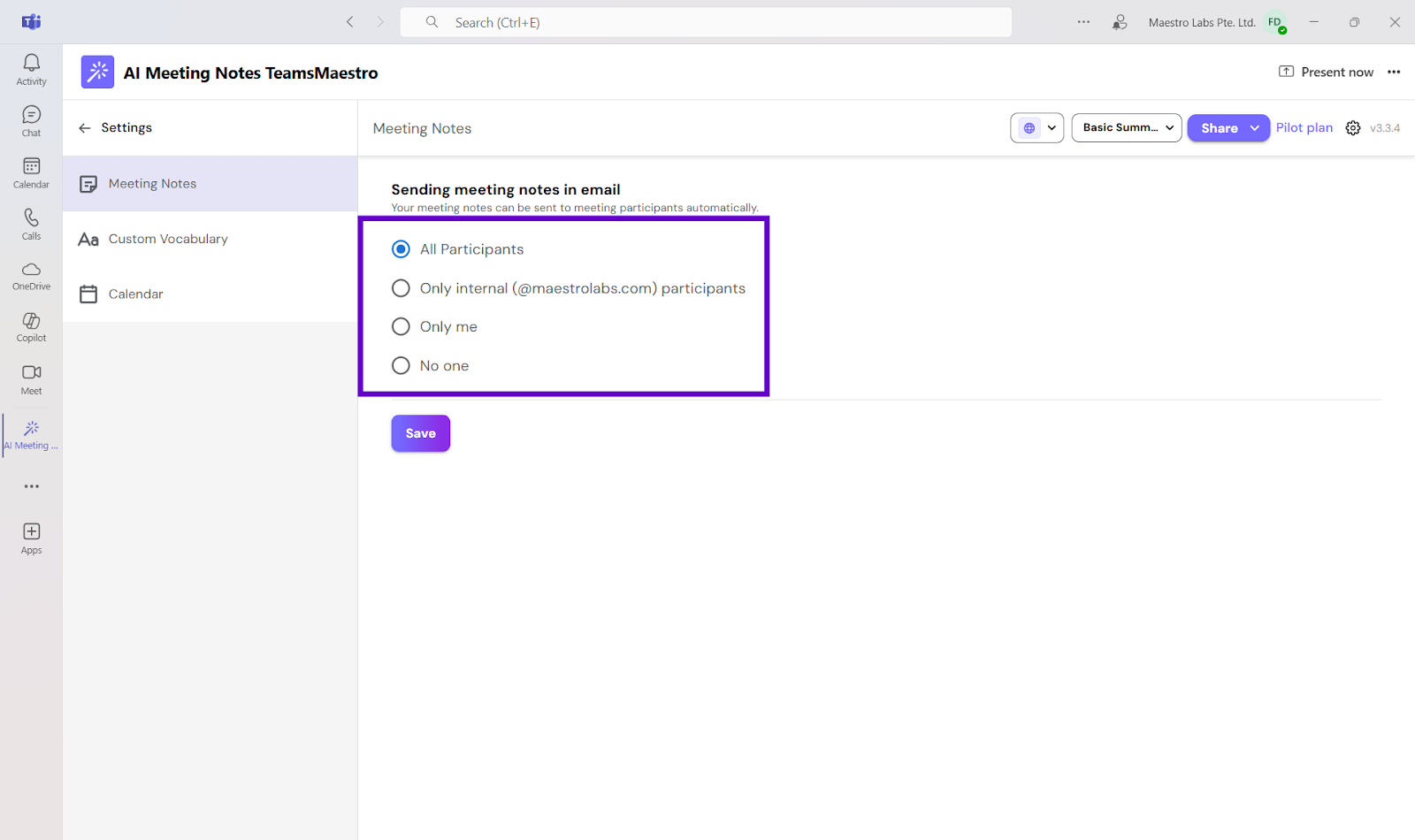Screen dimensions: 1415x840
Task: Open Custom Vocabulary settings tab
Action: 210,239
